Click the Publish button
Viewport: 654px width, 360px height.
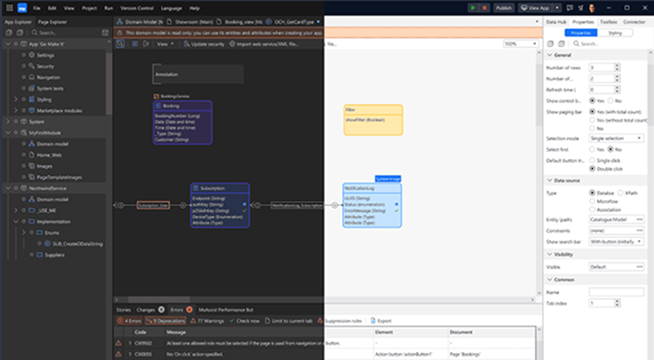(503, 8)
